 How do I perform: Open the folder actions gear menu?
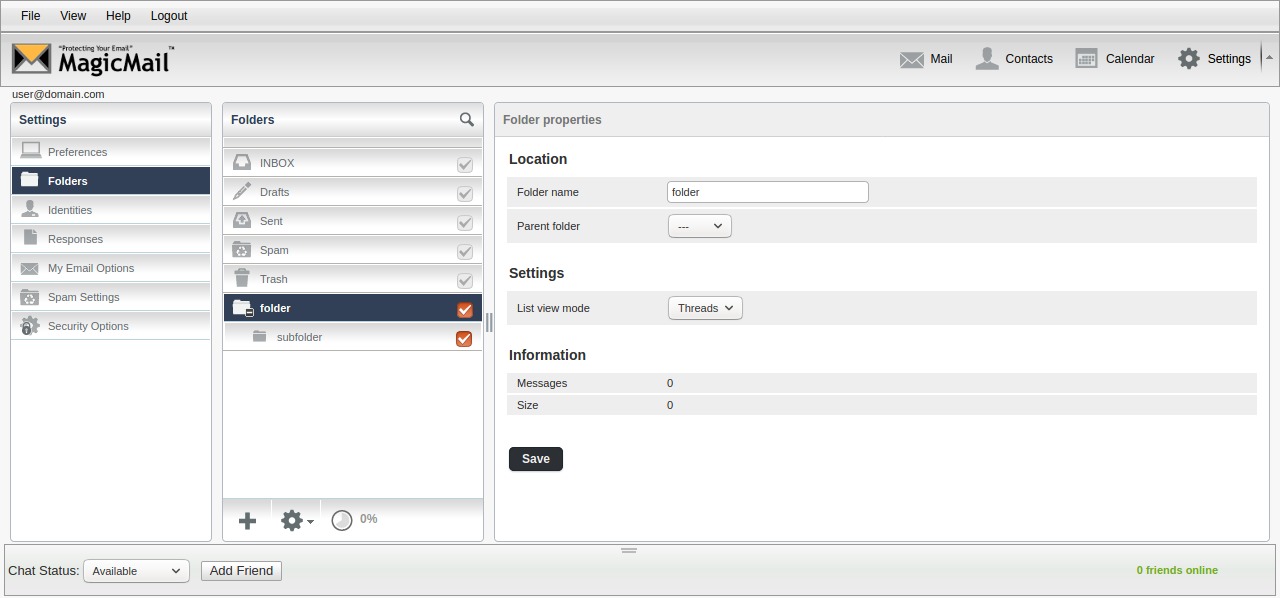click(295, 520)
